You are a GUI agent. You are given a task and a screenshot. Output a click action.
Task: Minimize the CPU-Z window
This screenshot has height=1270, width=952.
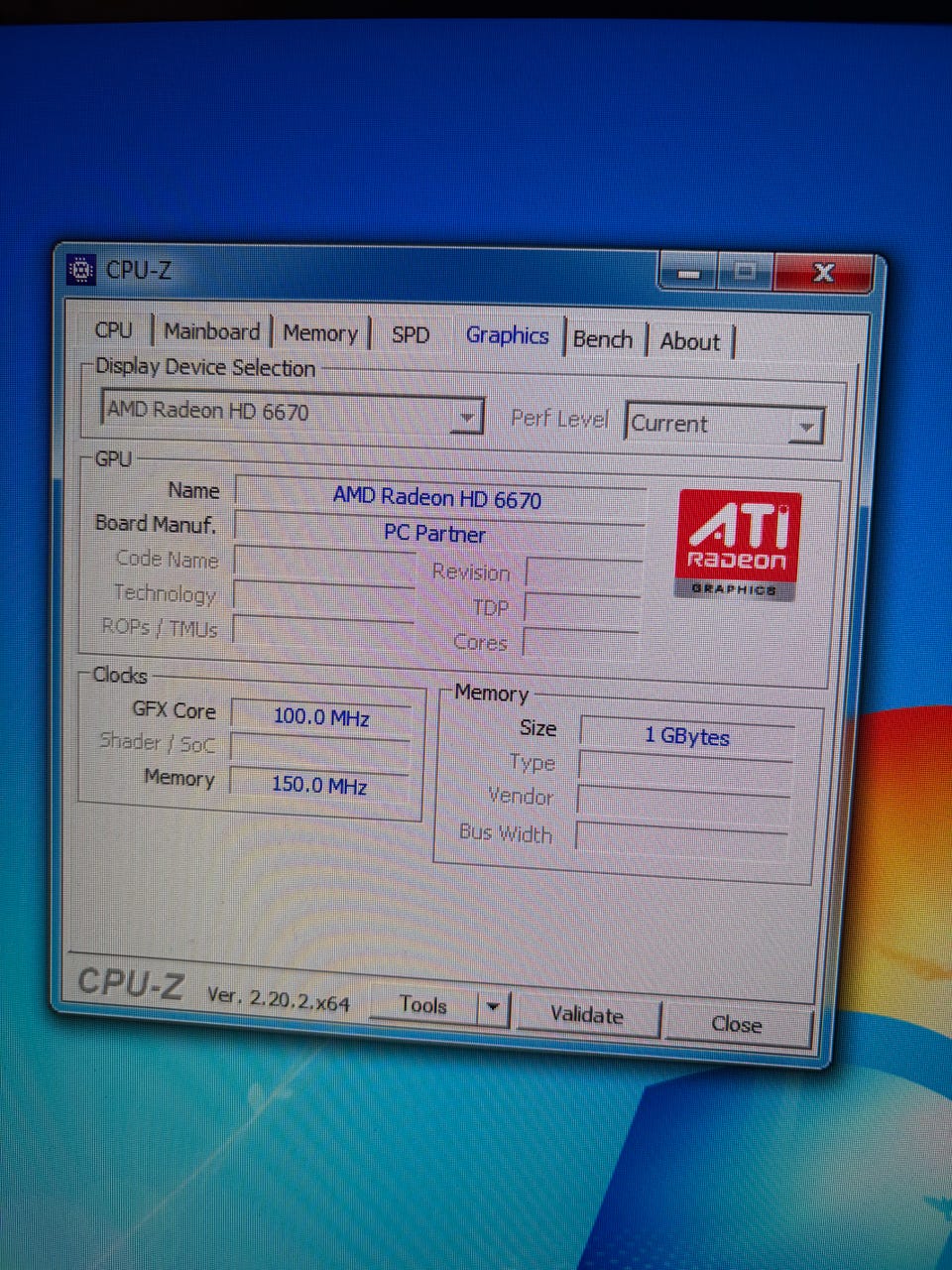[x=690, y=272]
